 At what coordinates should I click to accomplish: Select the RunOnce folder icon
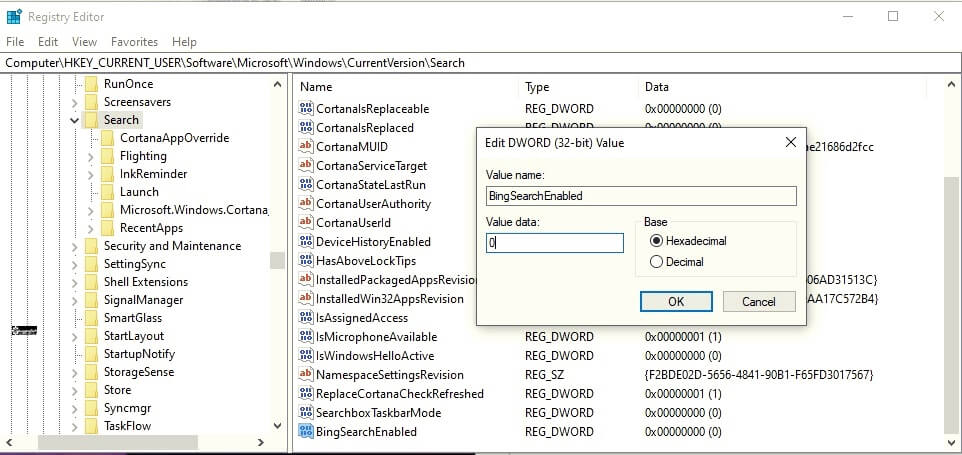[91, 84]
